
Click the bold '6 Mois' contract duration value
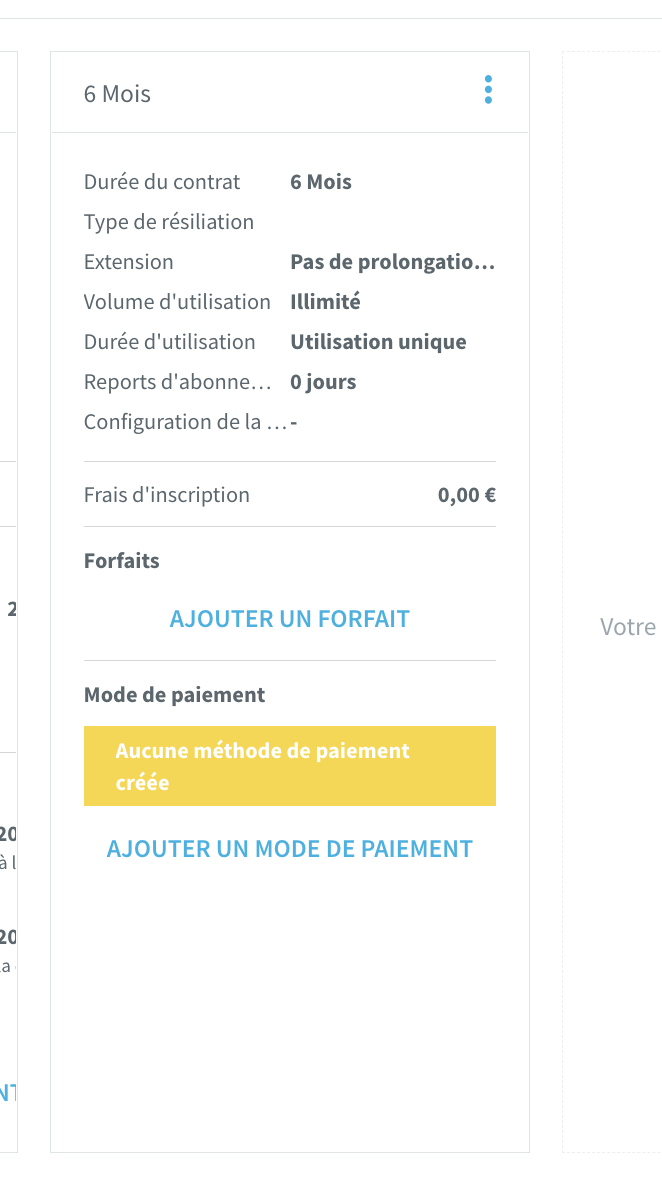[x=321, y=182]
